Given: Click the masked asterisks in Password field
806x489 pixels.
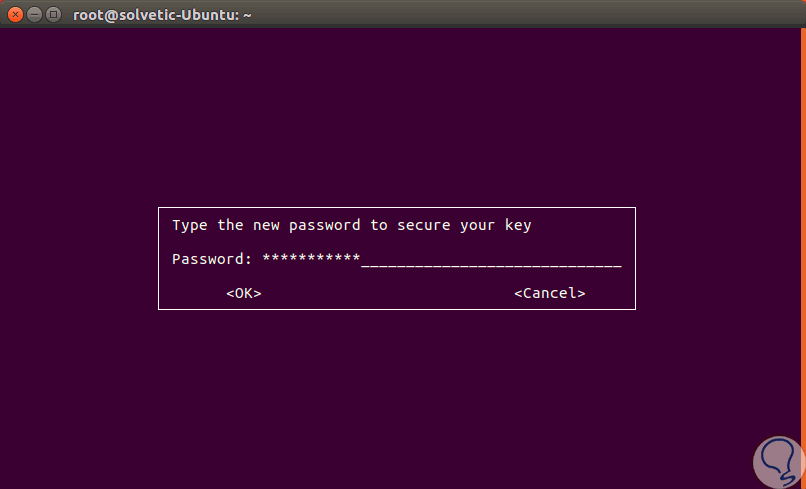Looking at the screenshot, I should (311, 259).
